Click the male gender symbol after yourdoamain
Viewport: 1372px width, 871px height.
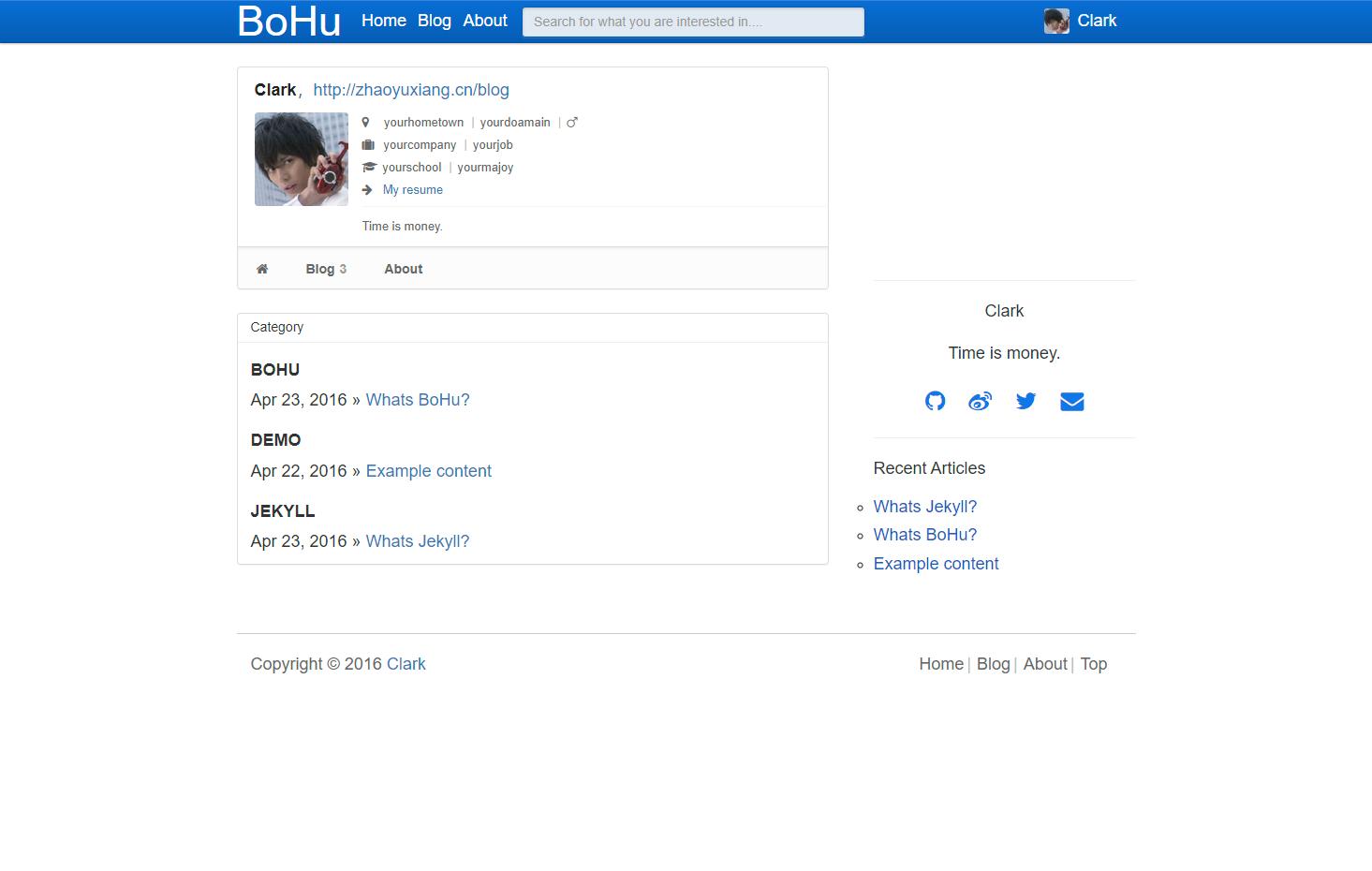pyautogui.click(x=572, y=121)
